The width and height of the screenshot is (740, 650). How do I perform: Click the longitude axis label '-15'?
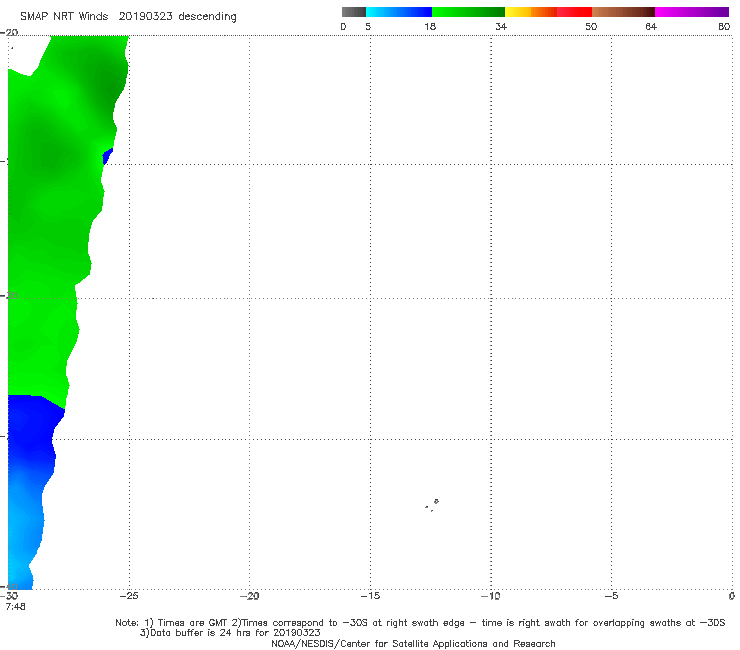pyautogui.click(x=370, y=596)
